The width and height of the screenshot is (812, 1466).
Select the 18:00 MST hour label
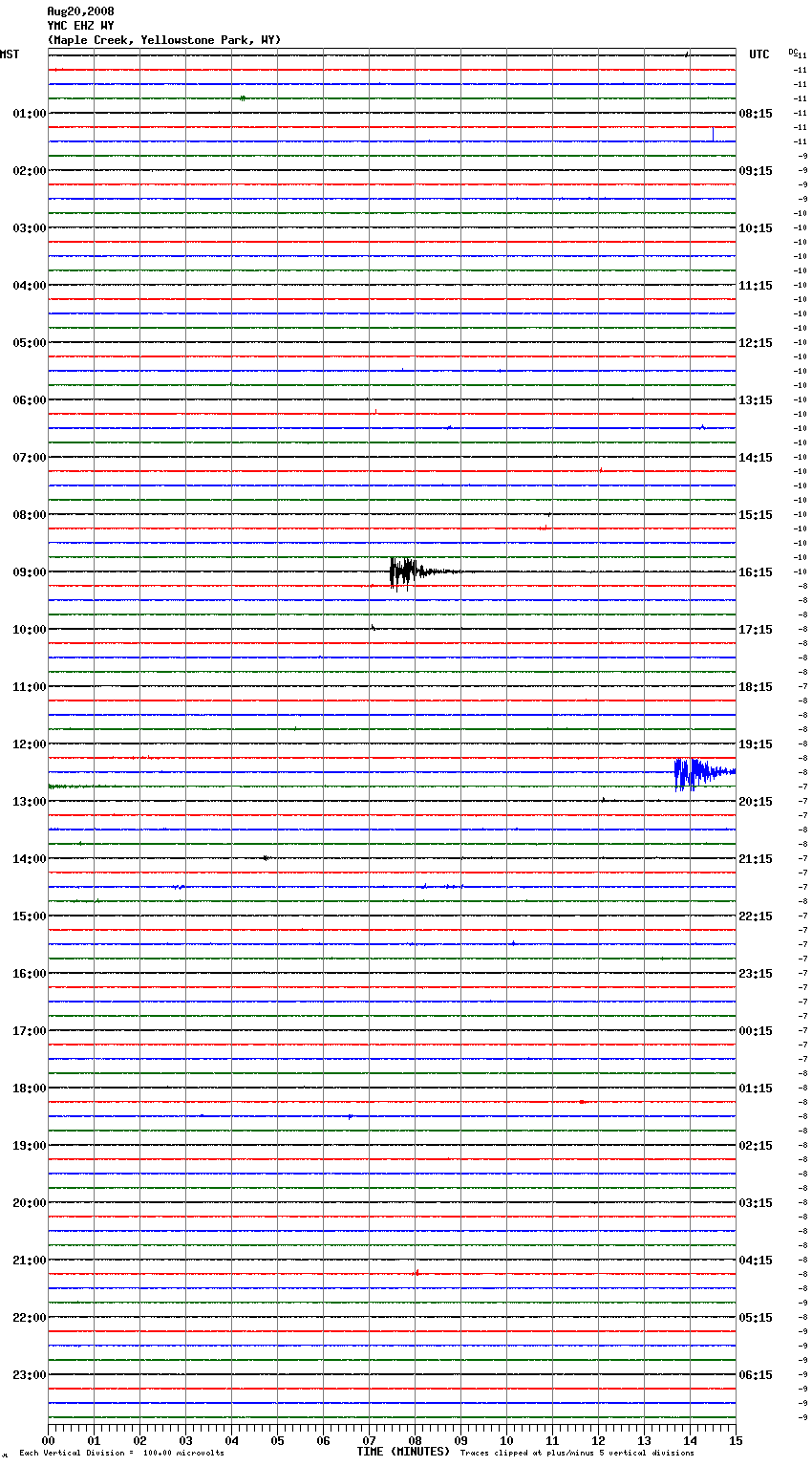[x=29, y=1089]
